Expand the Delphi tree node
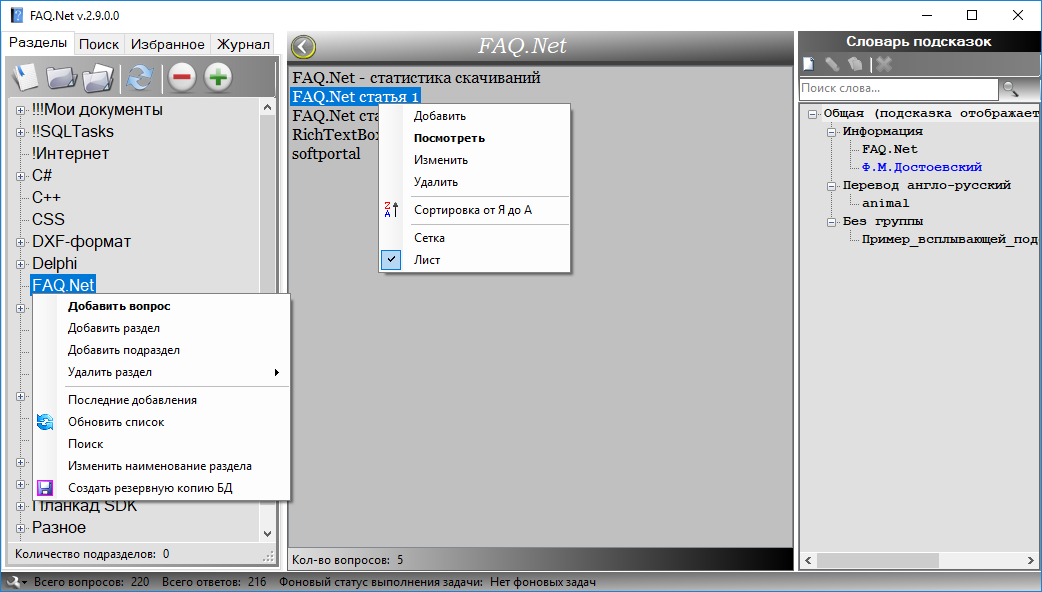Image resolution: width=1042 pixels, height=592 pixels. click(21, 264)
